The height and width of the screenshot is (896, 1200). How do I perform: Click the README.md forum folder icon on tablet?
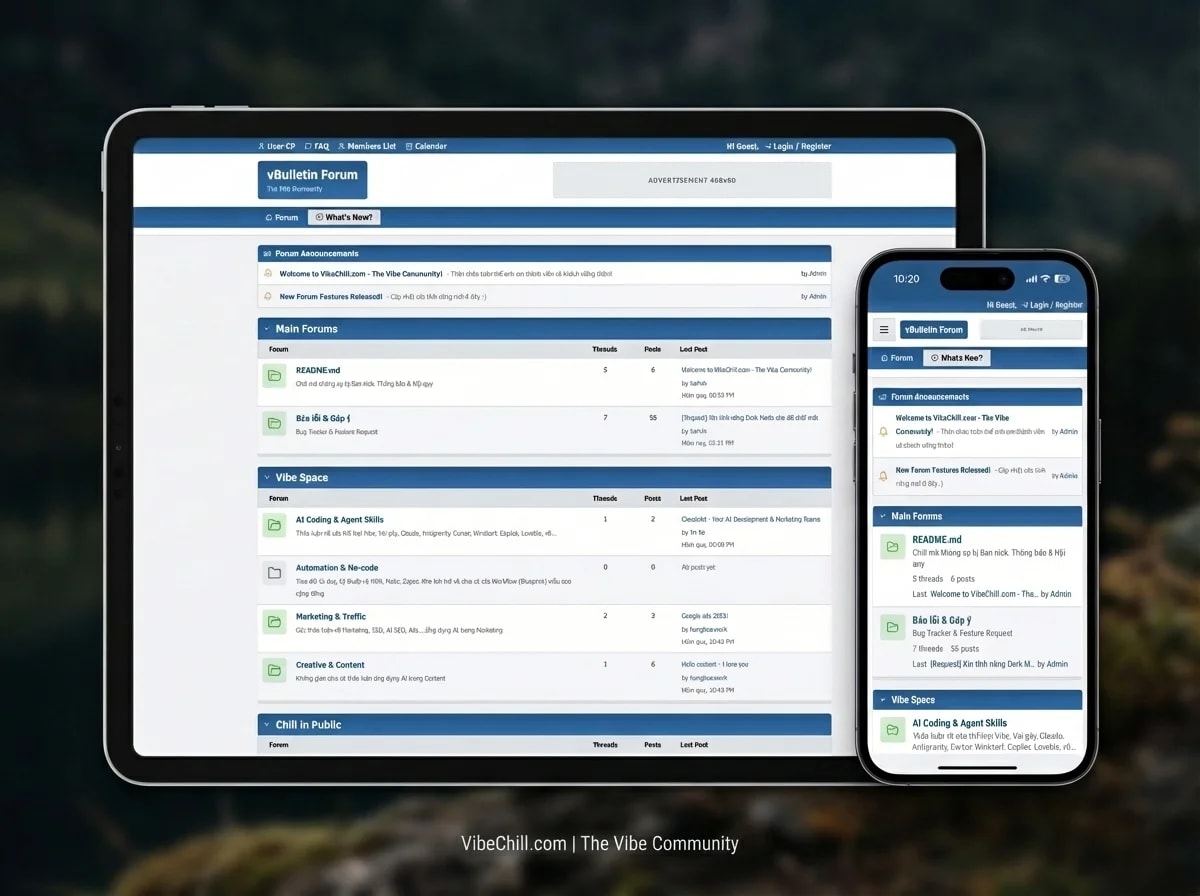pos(274,376)
